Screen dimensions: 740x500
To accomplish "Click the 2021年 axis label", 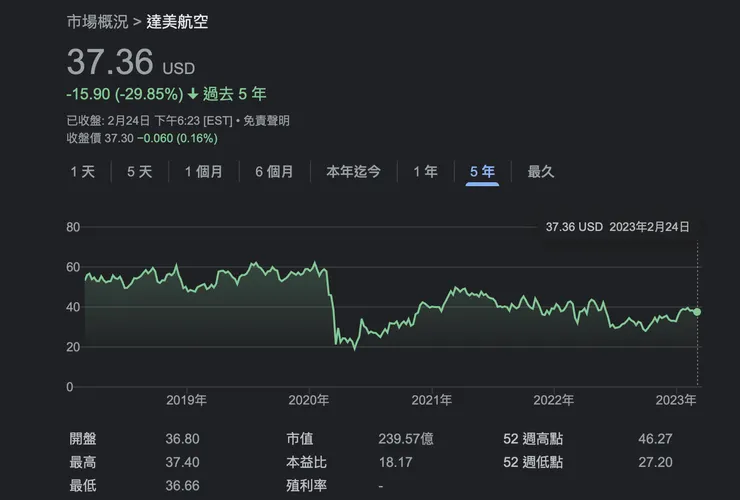I will (431, 400).
